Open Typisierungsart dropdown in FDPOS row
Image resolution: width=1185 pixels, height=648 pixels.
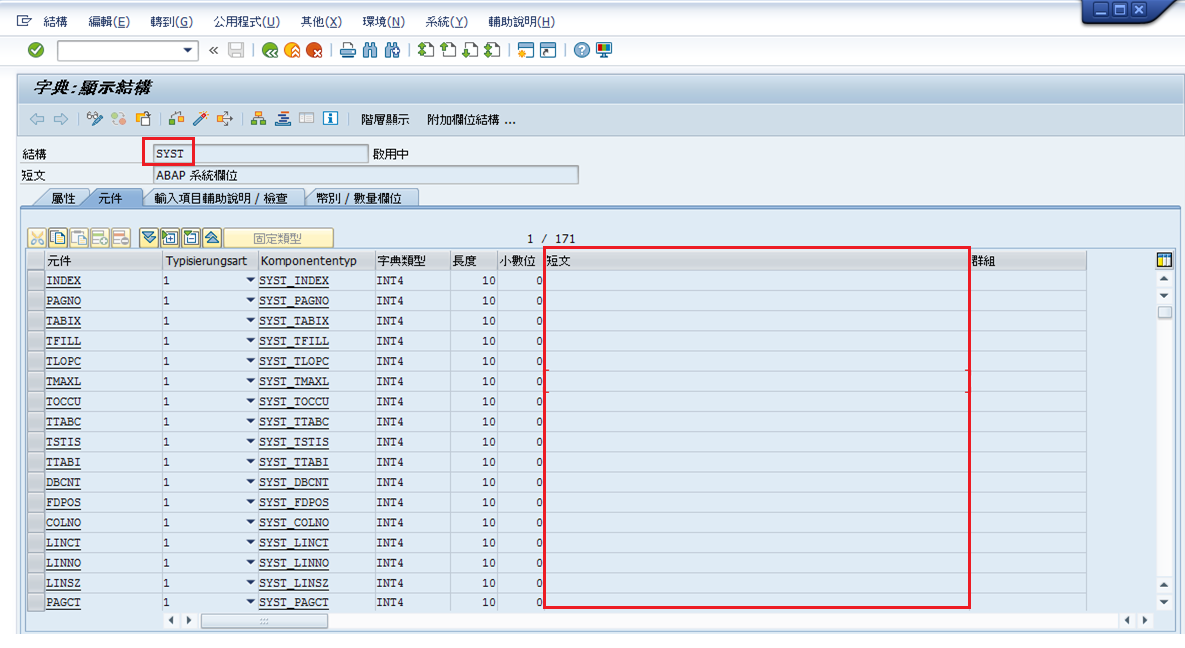point(250,501)
